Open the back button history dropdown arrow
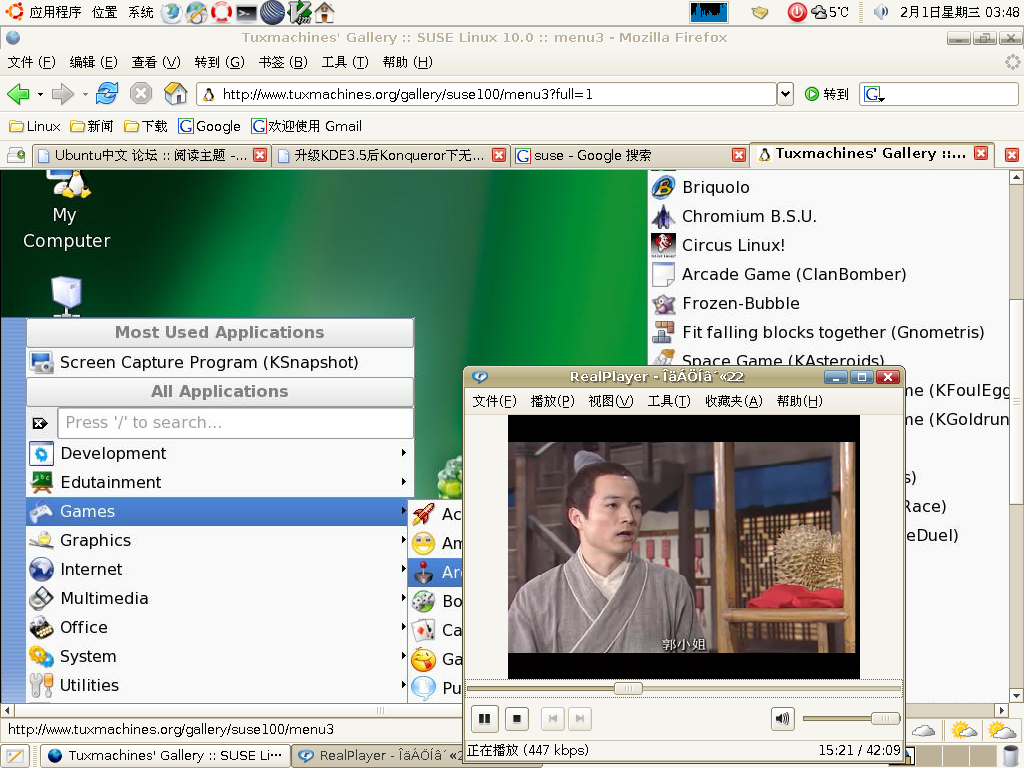 (40, 95)
